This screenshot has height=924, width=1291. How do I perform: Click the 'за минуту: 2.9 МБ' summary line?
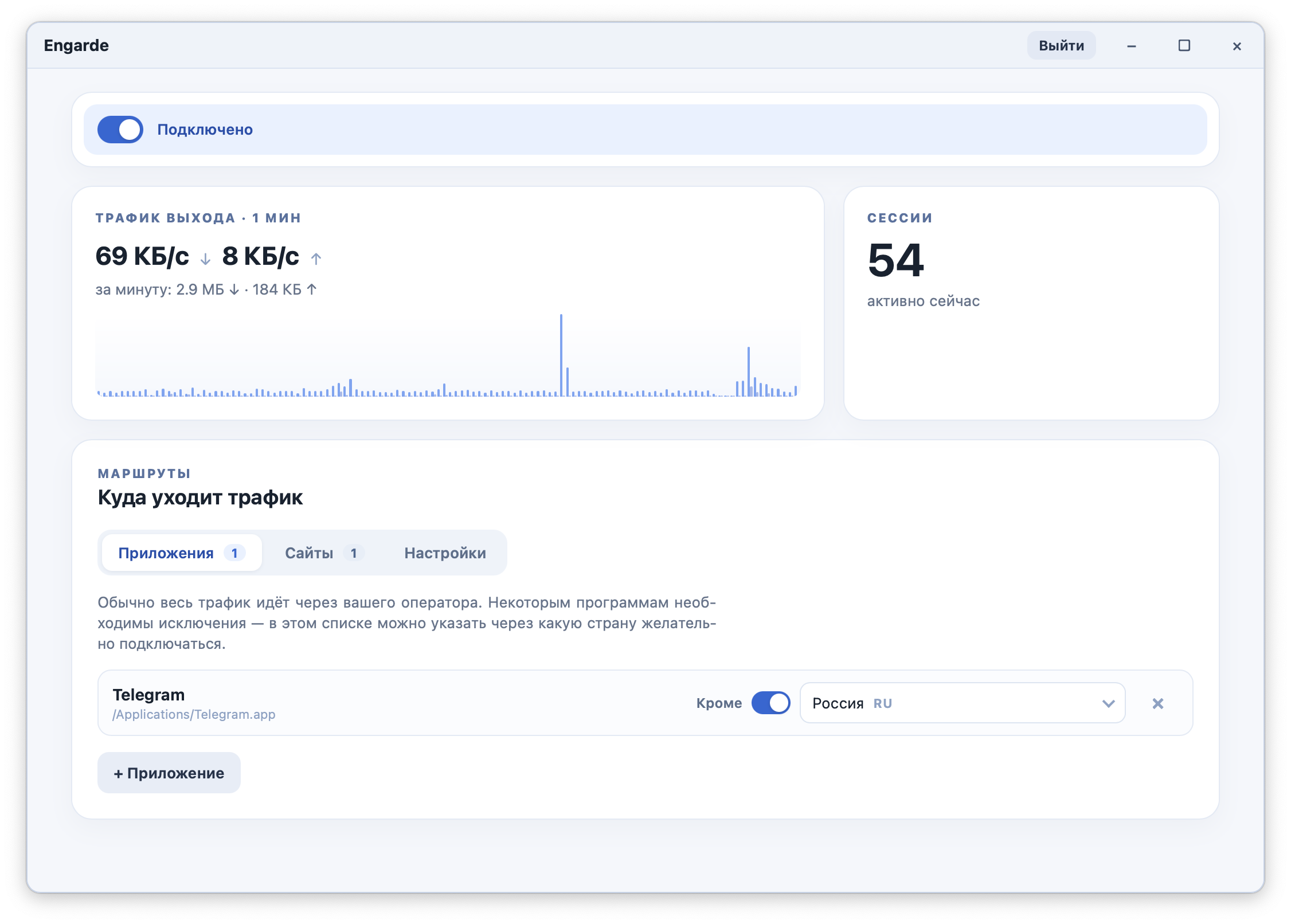[x=206, y=289]
